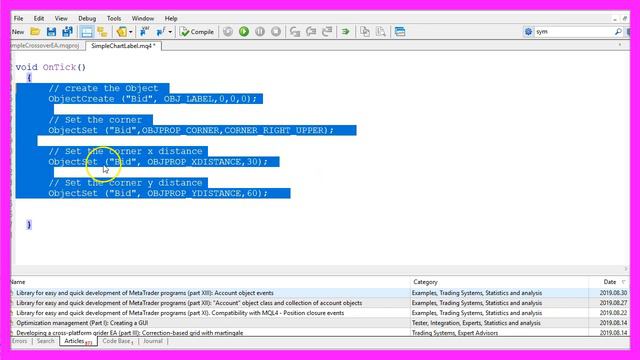The image size is (640, 360).
Task: Click the magnifier search icon
Action: point(618,31)
